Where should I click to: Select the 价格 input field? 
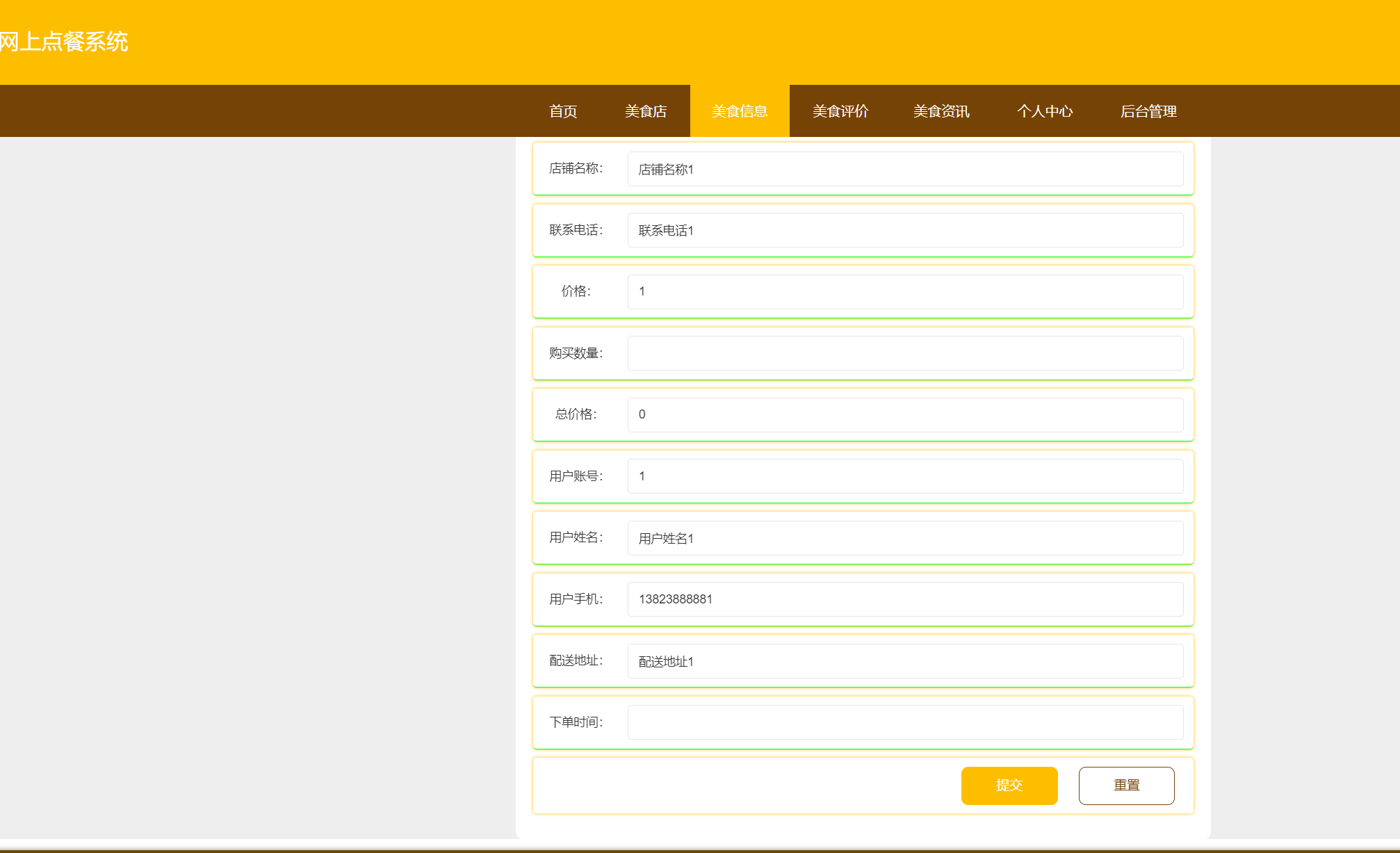point(904,292)
